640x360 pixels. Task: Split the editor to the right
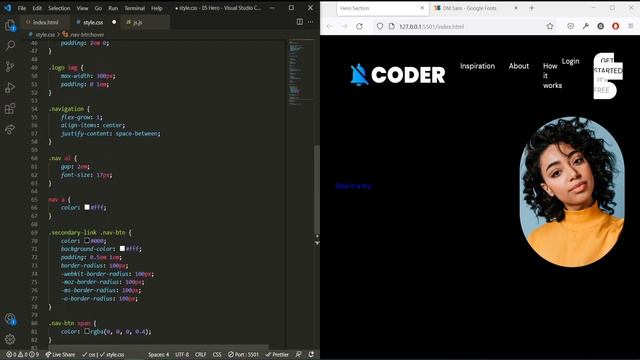pyautogui.click(x=300, y=22)
